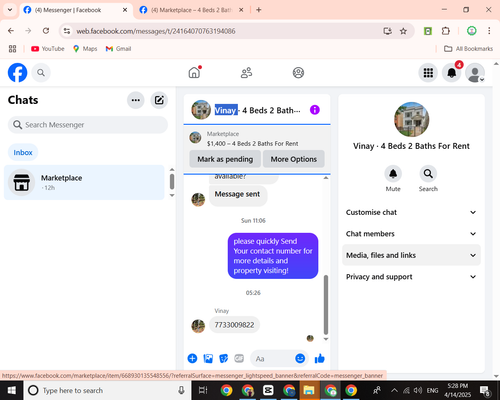Viewport: 500px width, 400px height.
Task: Click the purple 'please quickly Send' message
Action: [x=273, y=256]
